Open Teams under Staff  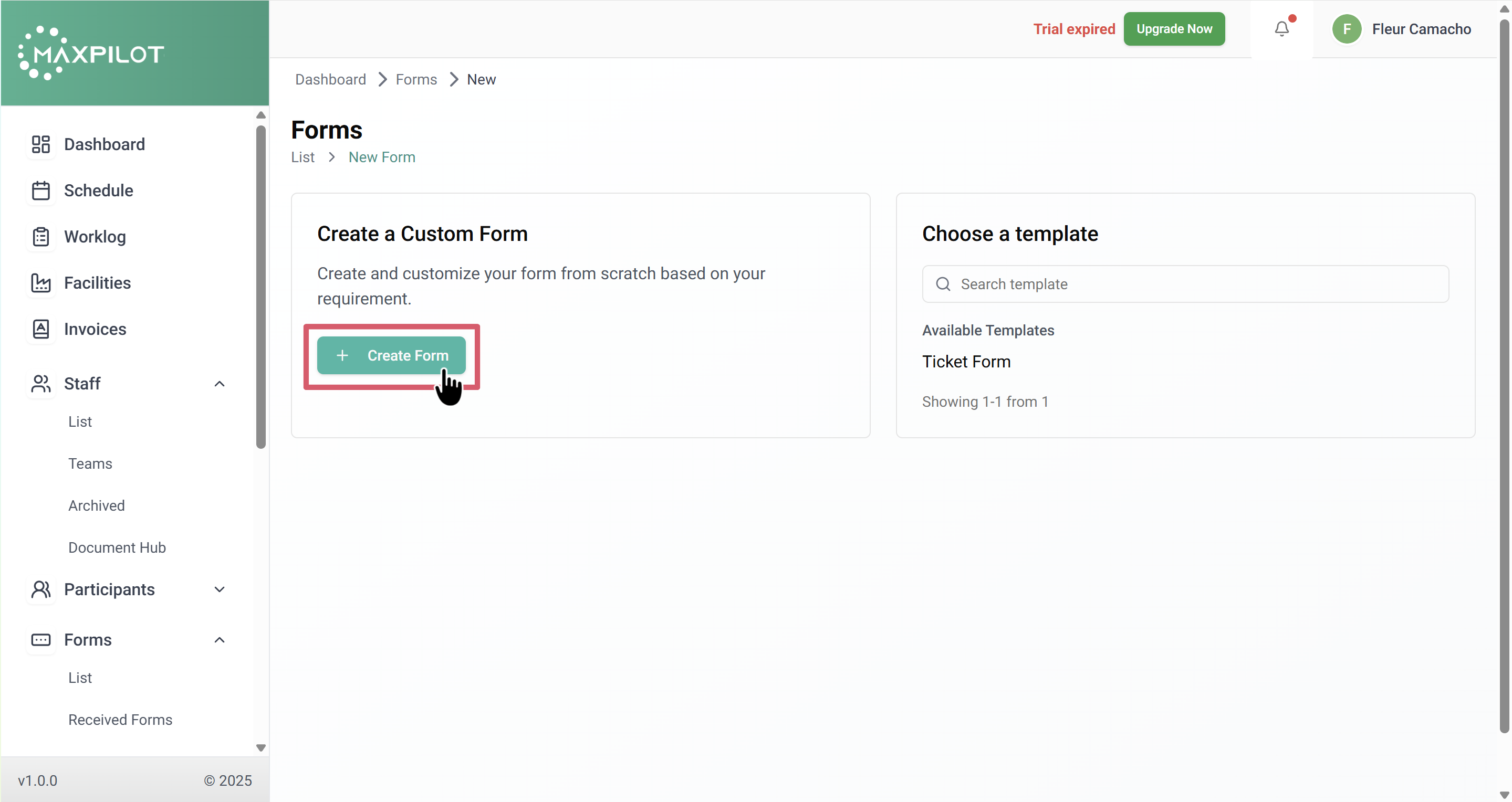pos(90,463)
